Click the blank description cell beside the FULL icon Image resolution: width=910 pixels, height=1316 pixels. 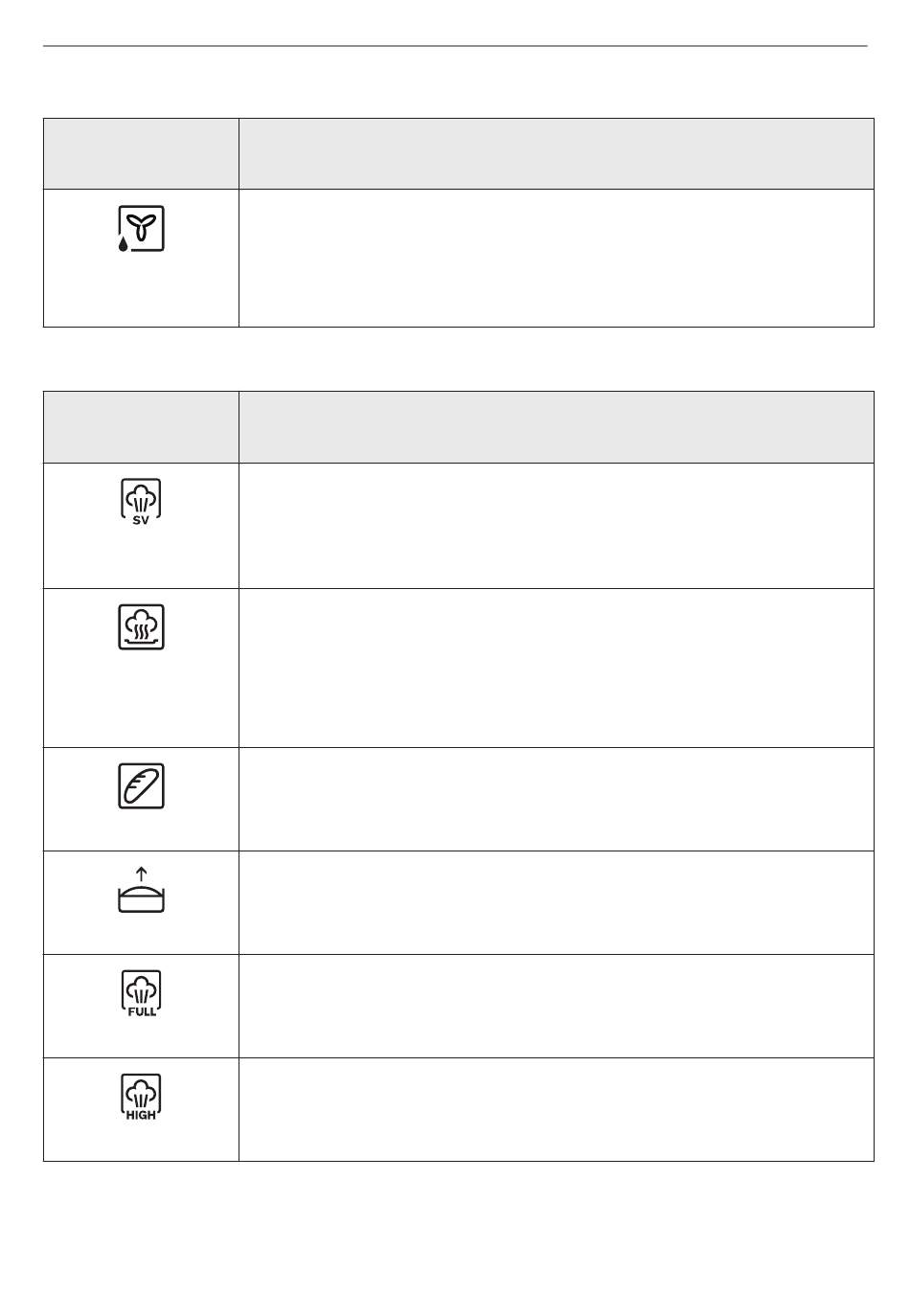point(557,1006)
